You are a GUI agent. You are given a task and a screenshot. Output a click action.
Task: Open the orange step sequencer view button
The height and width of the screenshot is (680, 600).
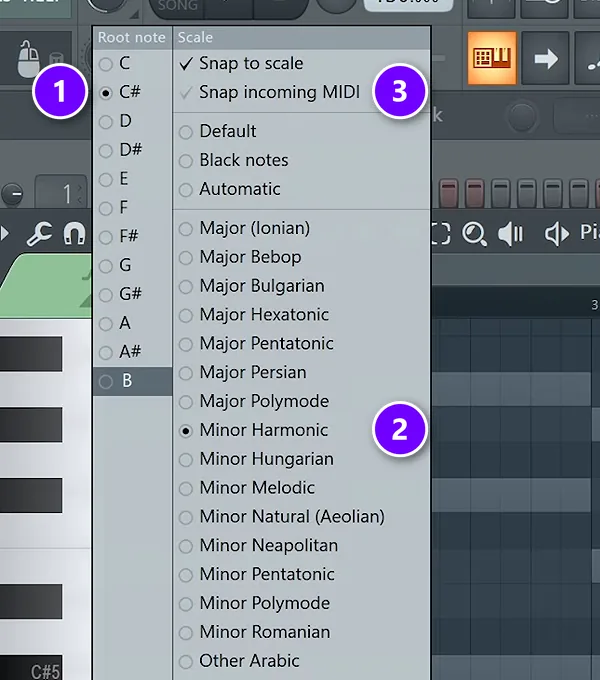[x=492, y=58]
